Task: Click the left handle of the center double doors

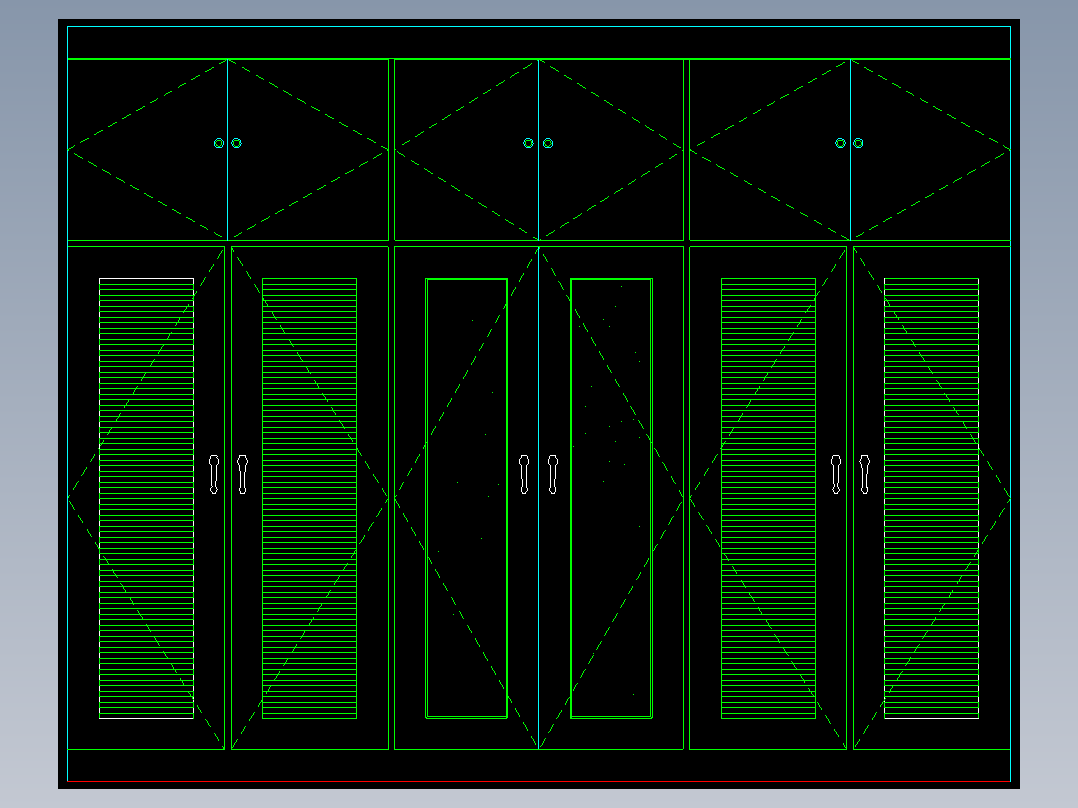Action: pos(524,474)
